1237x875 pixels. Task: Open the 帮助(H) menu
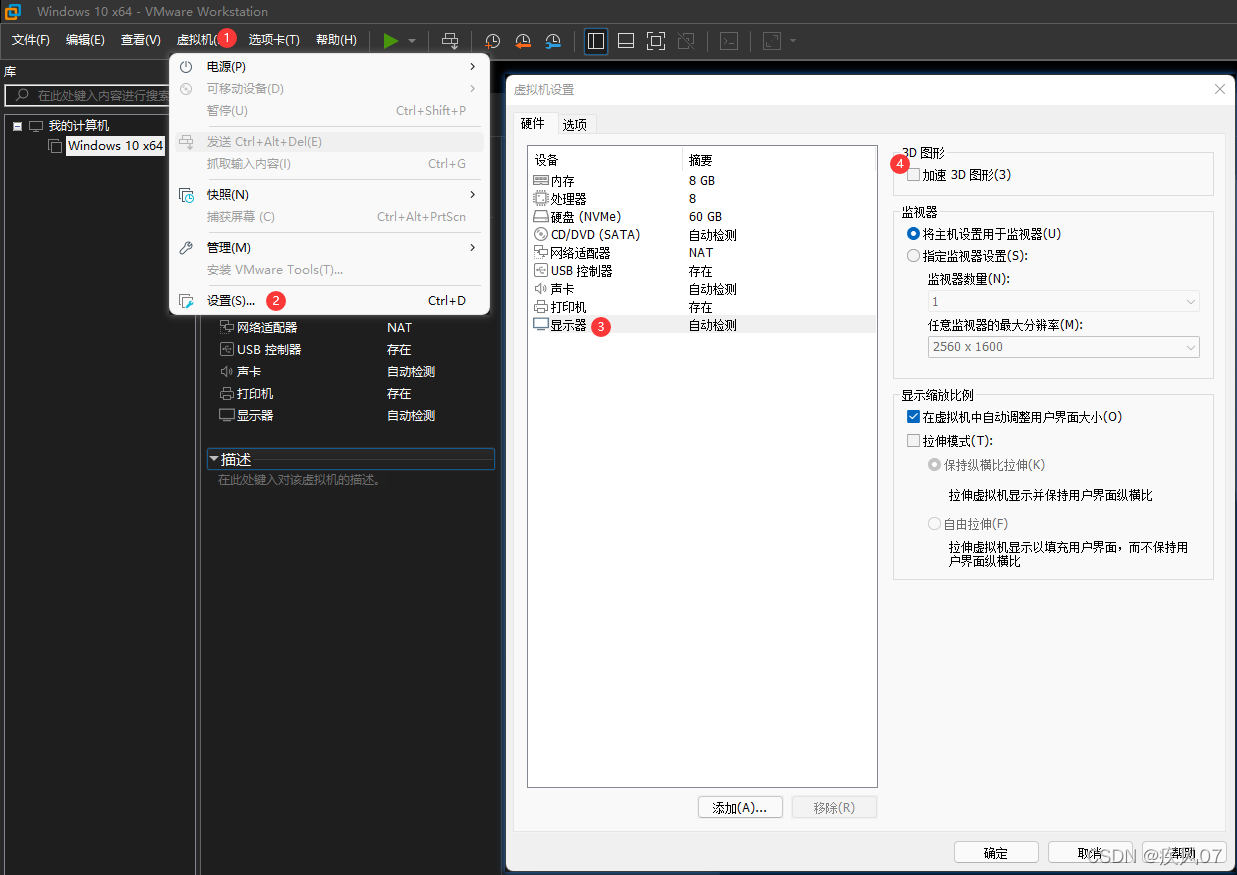pyautogui.click(x=336, y=40)
